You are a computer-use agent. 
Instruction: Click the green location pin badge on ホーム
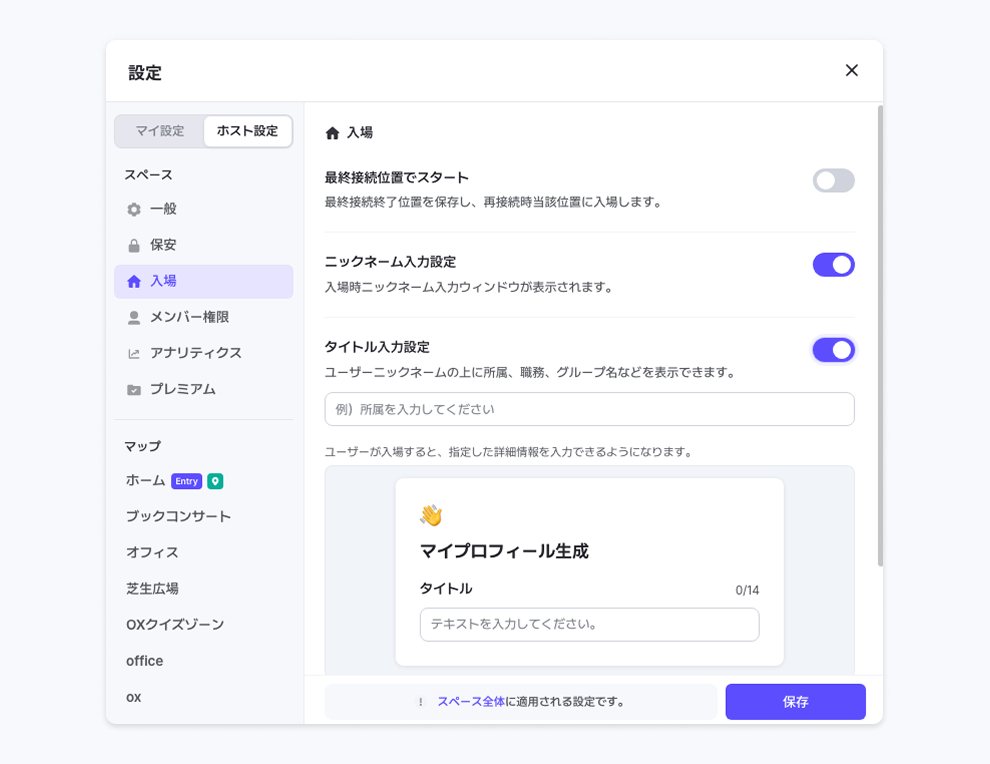click(215, 481)
